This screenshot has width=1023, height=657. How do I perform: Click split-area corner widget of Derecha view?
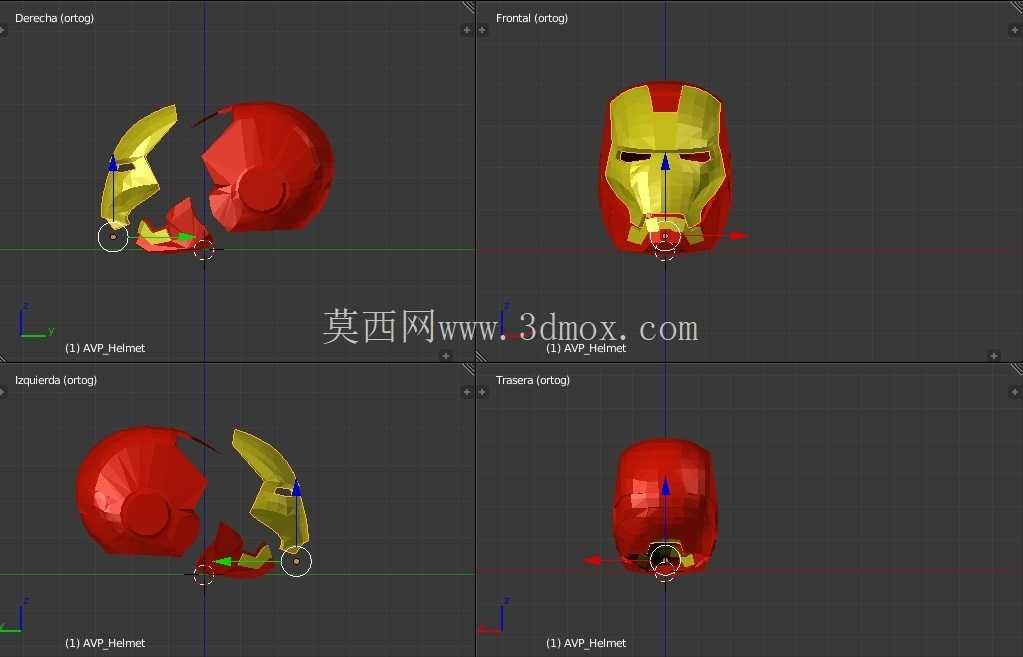[x=468, y=7]
